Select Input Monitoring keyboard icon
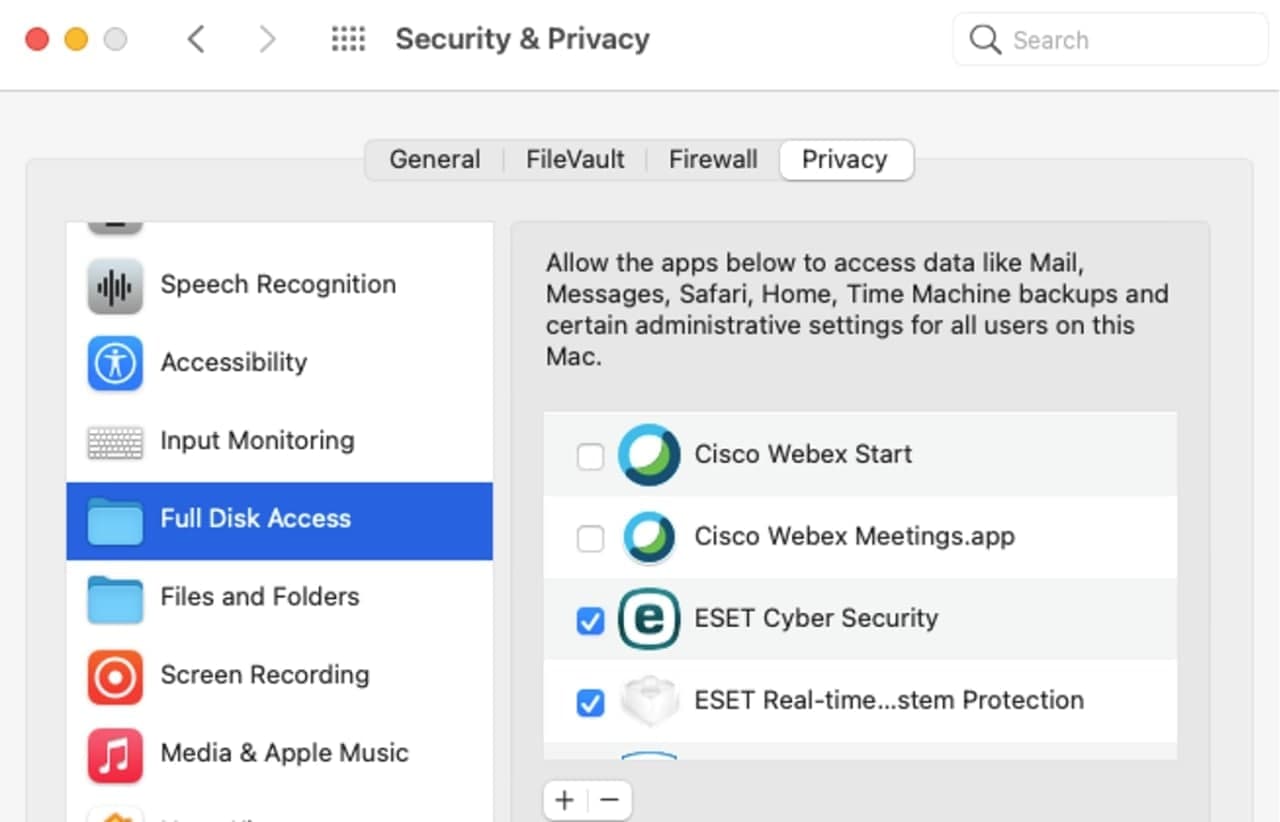Screen dimensions: 1280x822 (x=115, y=442)
